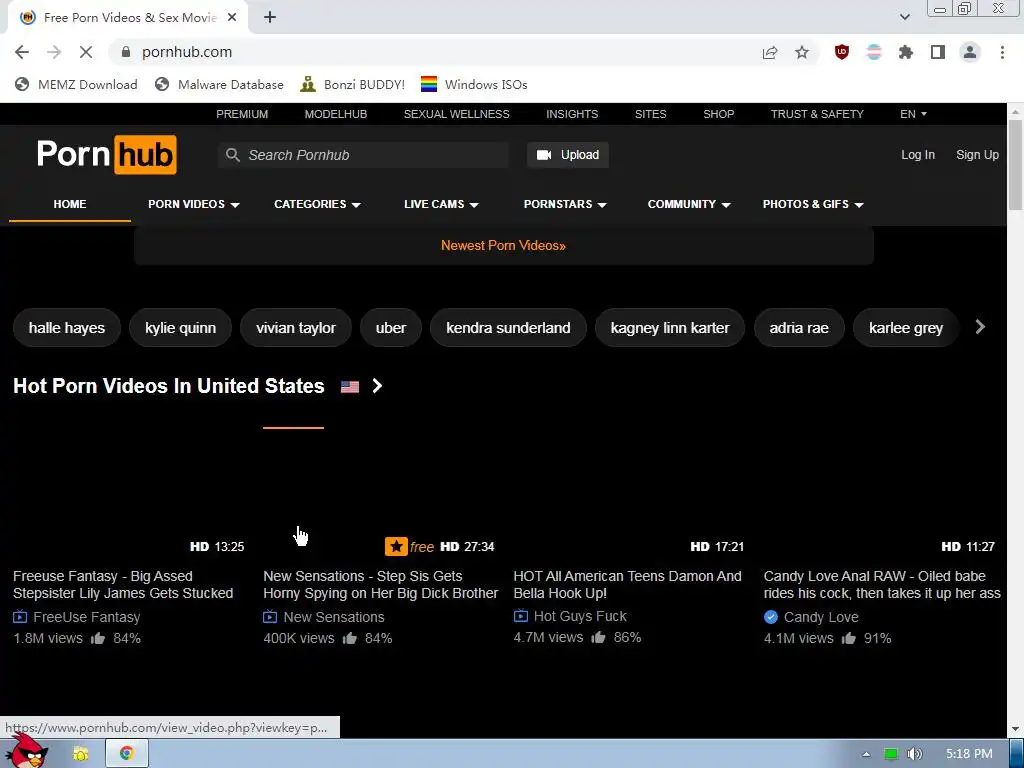This screenshot has height=768, width=1024.
Task: Expand the COMMUNITY dropdown
Action: pyautogui.click(x=689, y=204)
